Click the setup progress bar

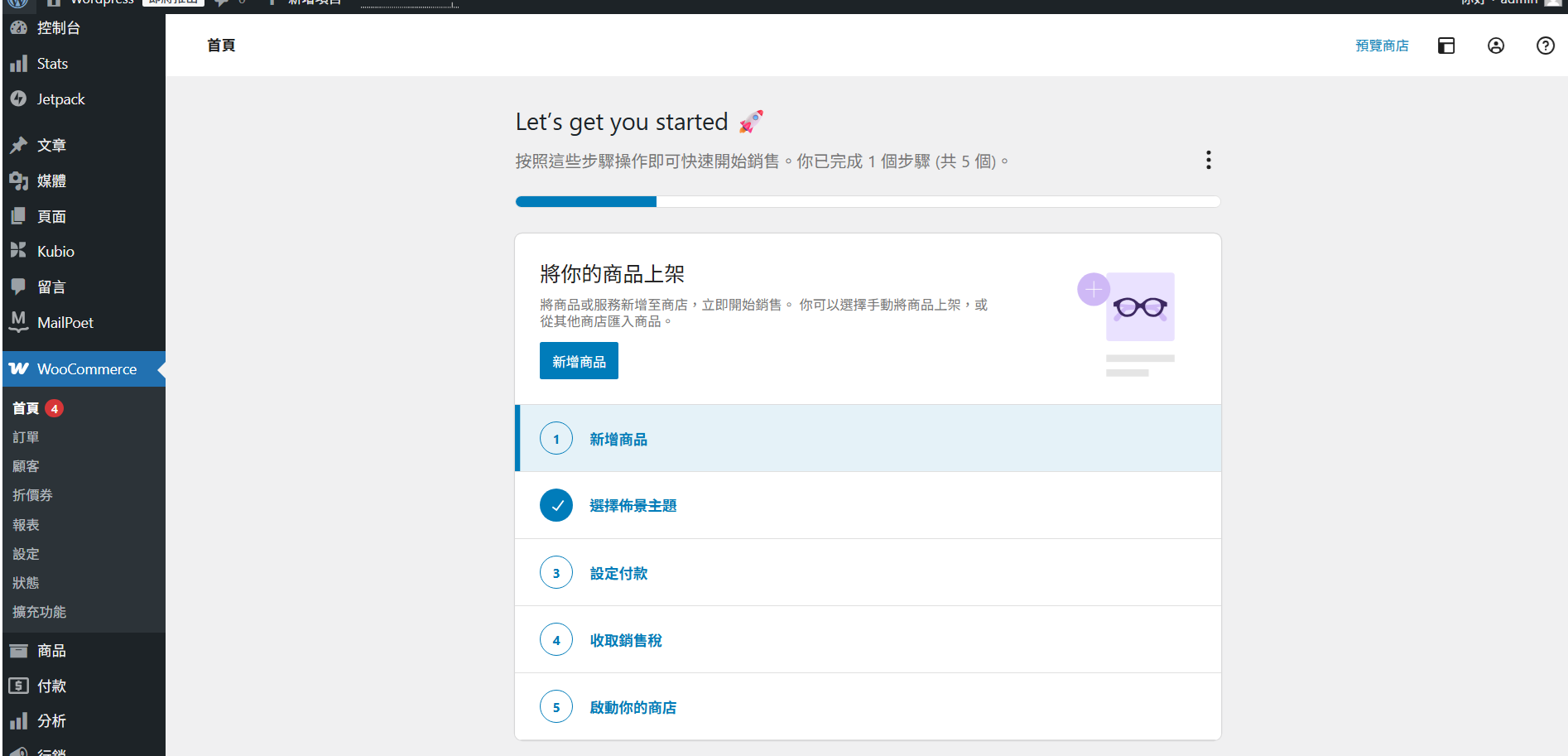[x=867, y=201]
